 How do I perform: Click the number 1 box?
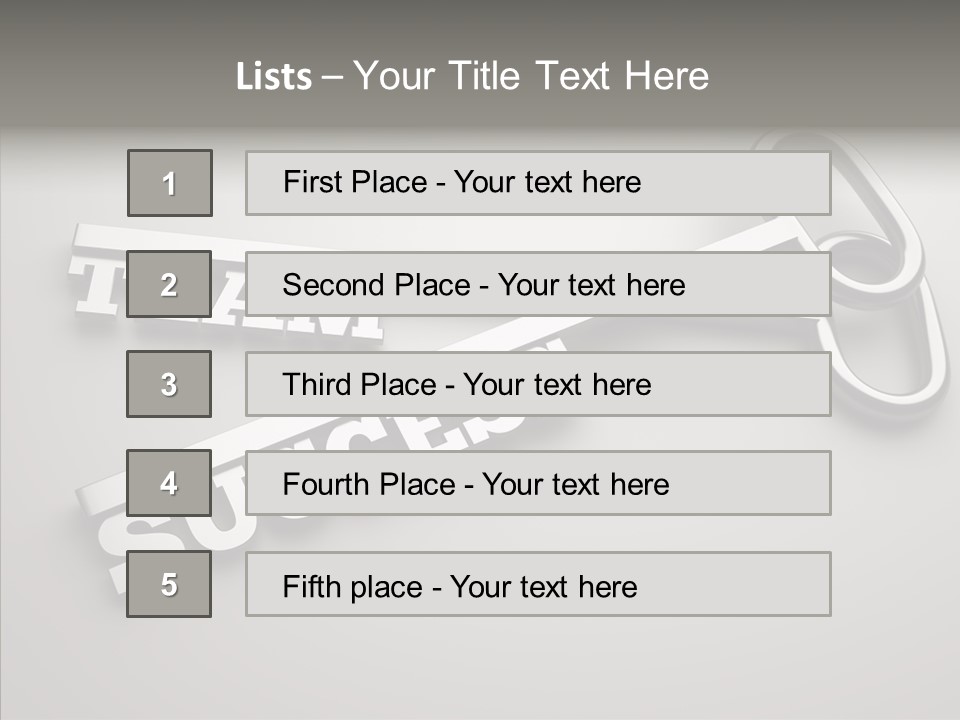[169, 183]
